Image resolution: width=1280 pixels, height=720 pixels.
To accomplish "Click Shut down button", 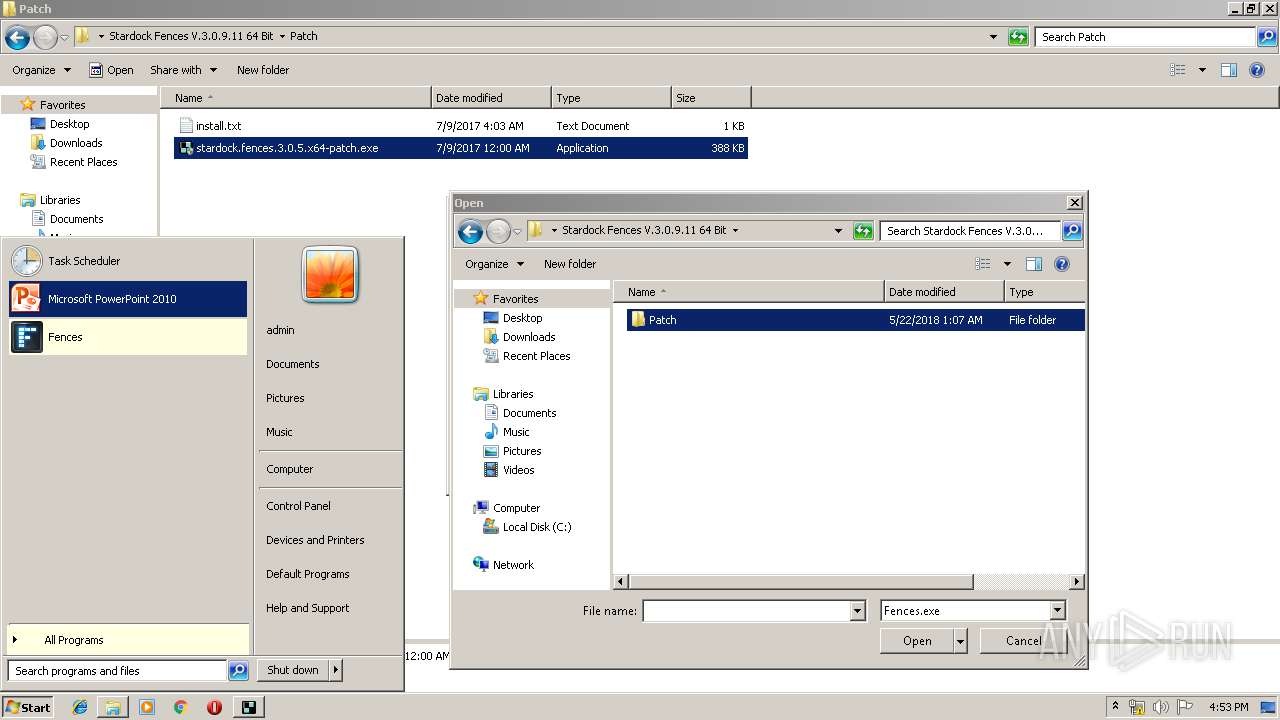I will point(293,670).
